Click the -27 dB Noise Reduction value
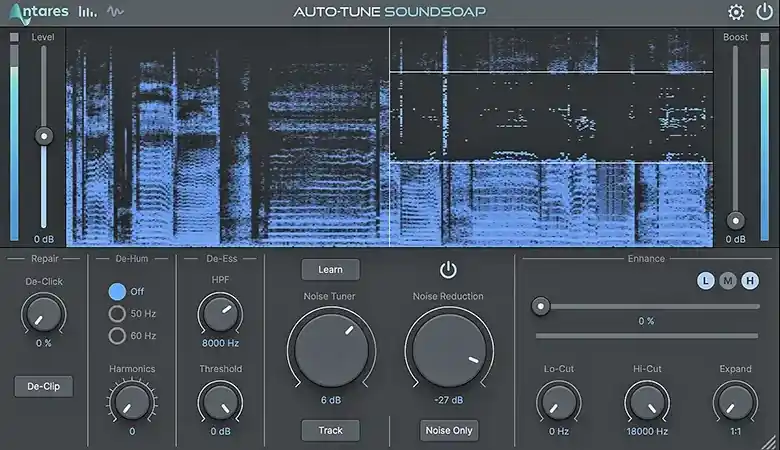The width and height of the screenshot is (780, 450). click(x=449, y=400)
